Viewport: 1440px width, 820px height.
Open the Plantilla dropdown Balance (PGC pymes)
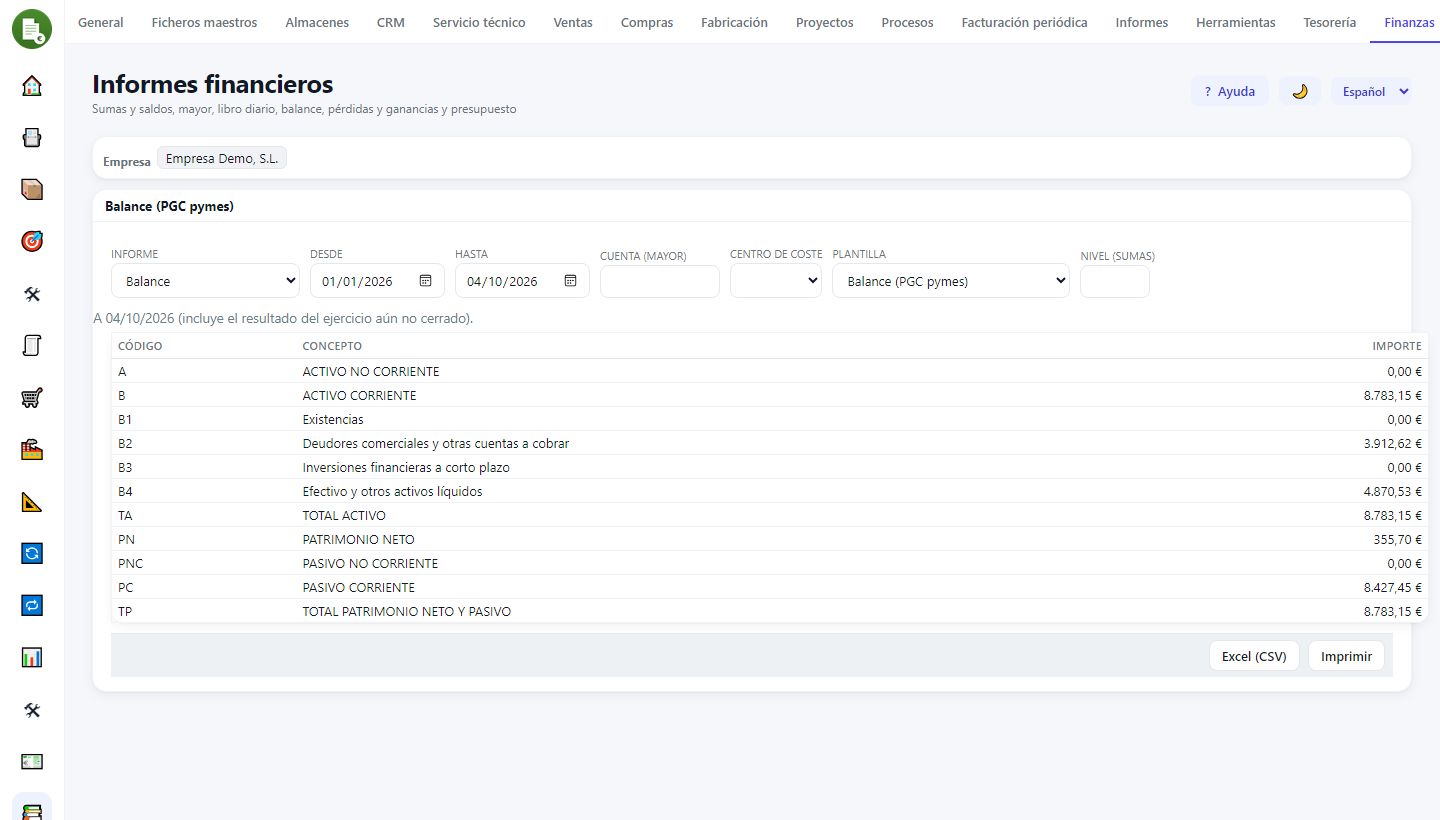click(x=951, y=281)
